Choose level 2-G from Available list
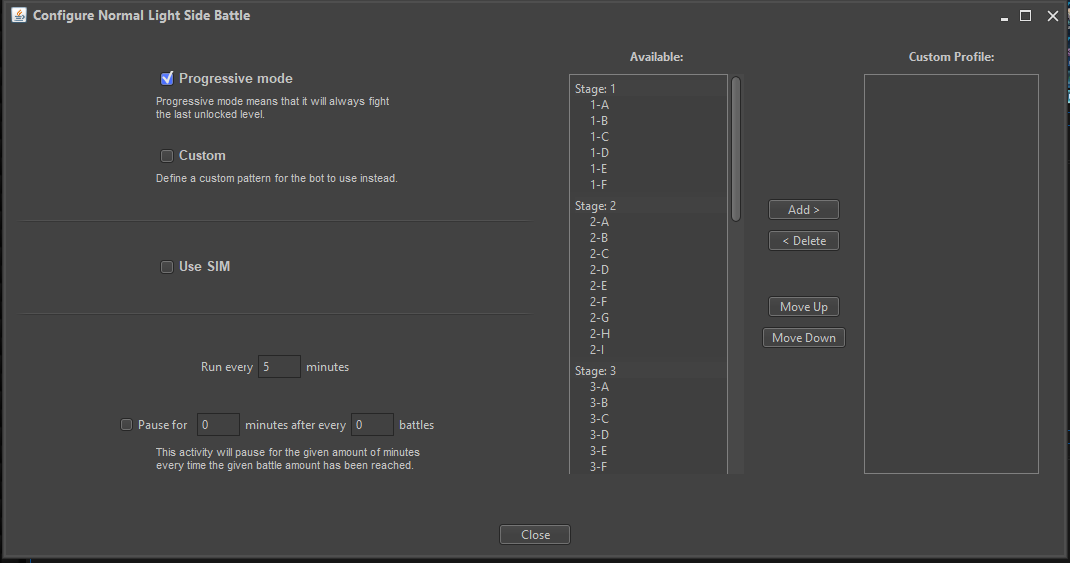 pos(599,318)
